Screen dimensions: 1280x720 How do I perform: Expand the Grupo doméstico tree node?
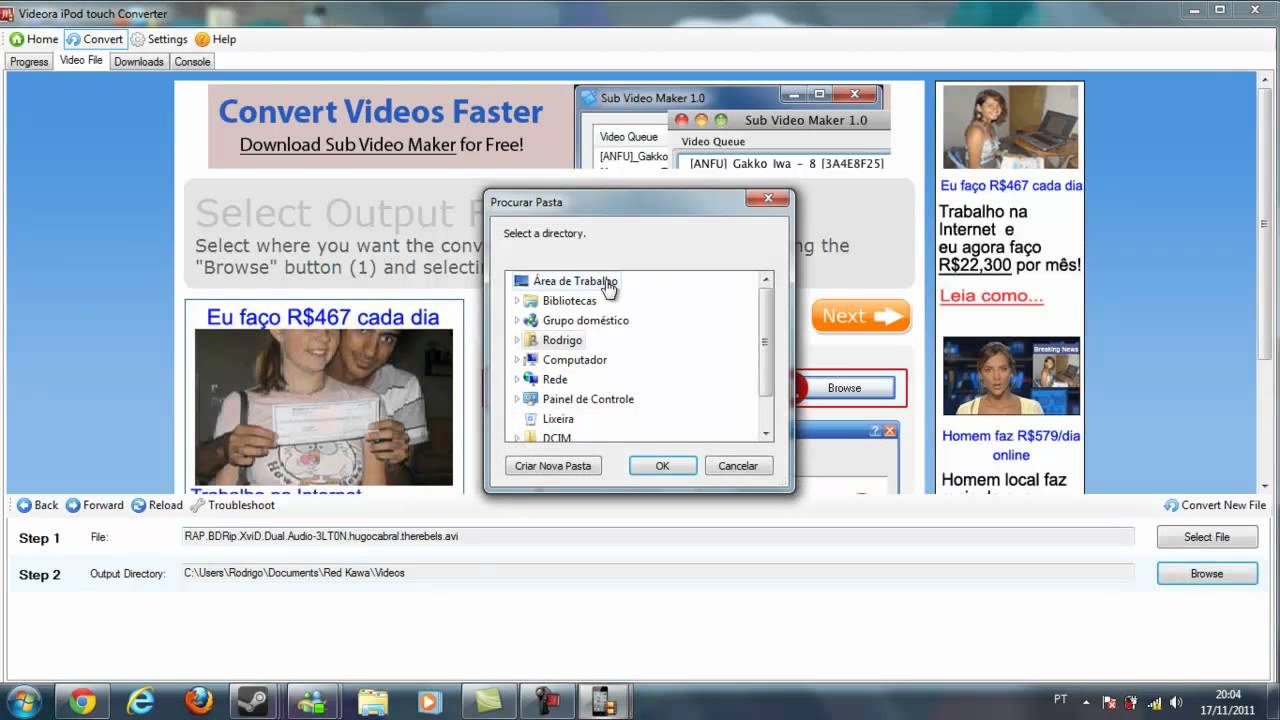517,321
